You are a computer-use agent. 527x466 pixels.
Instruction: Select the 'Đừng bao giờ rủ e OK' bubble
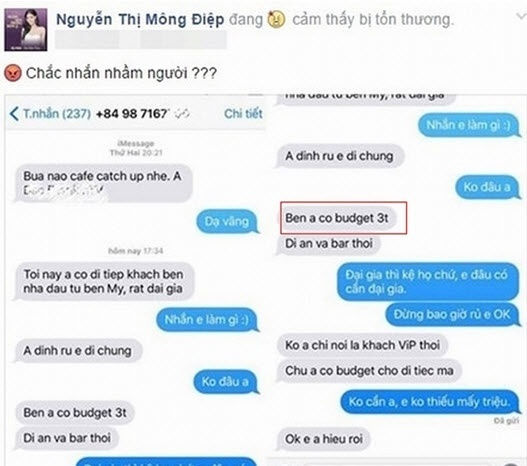coord(452,314)
